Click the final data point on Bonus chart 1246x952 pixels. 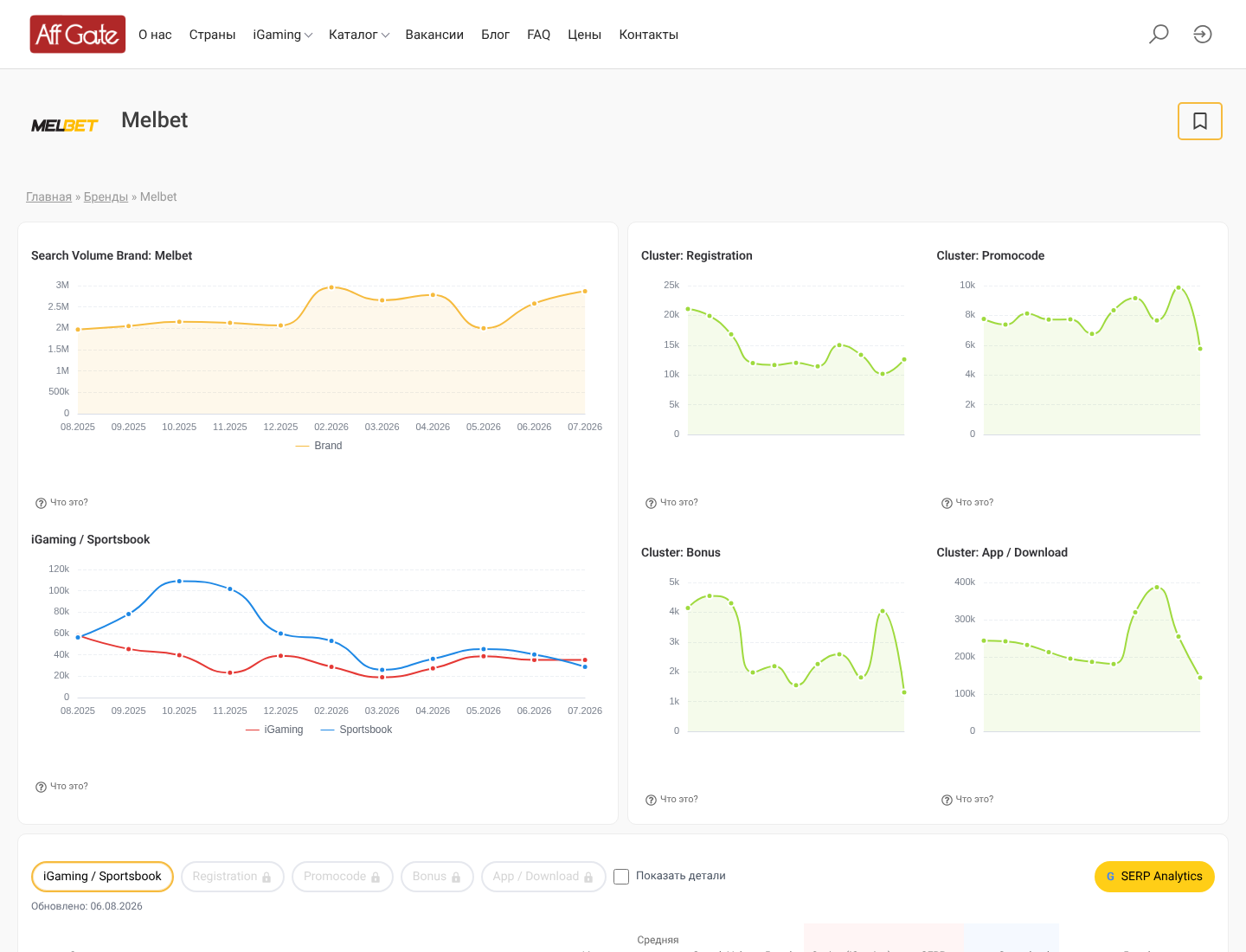(904, 692)
